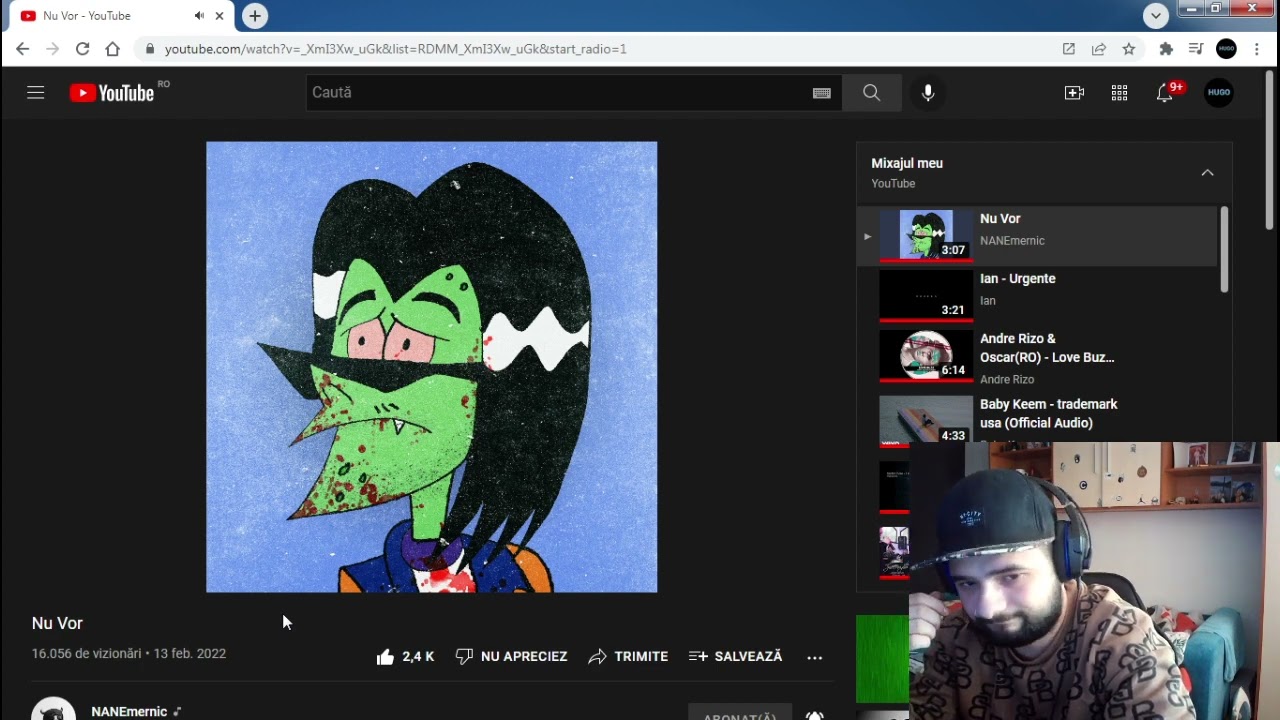Click the search magnifier button
Image resolution: width=1280 pixels, height=720 pixels.
coord(871,92)
